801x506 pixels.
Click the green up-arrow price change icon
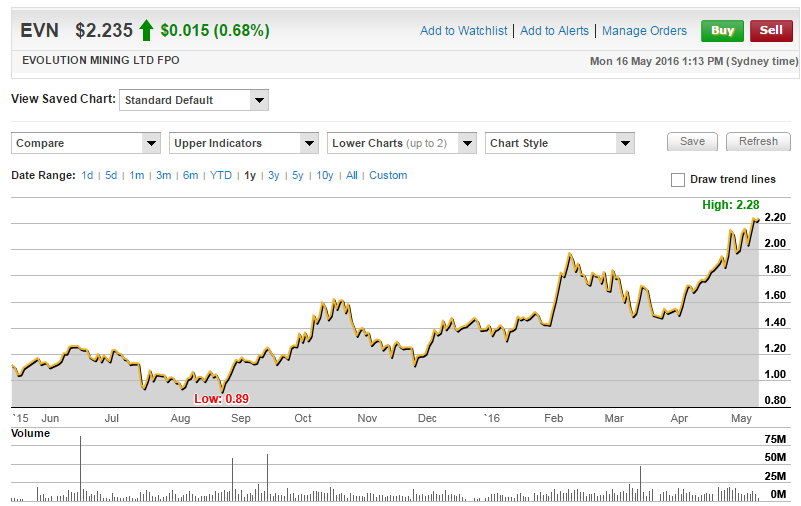[146, 31]
